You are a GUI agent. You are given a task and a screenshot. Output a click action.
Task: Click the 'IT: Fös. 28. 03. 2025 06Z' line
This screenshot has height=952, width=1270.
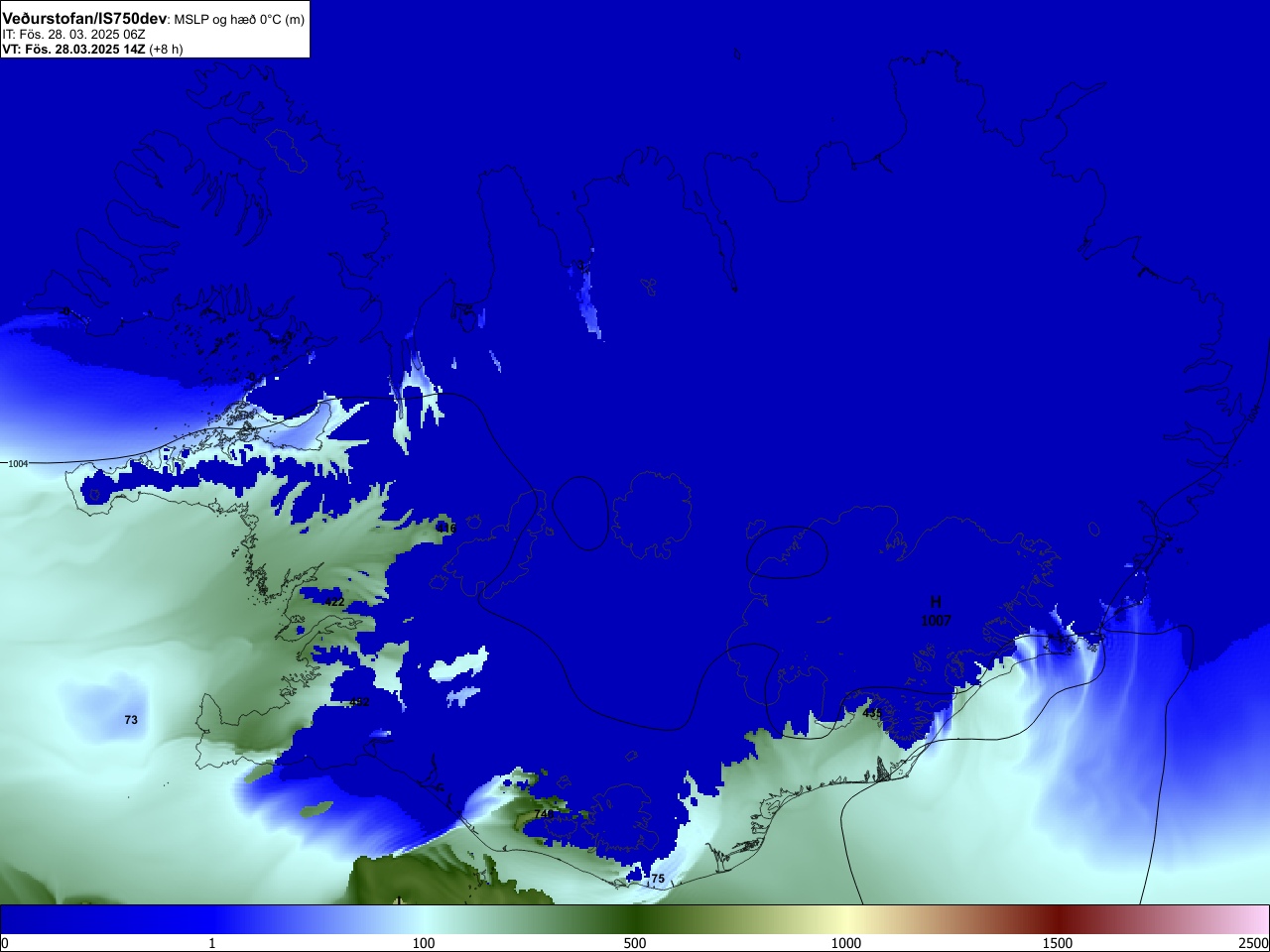73,35
